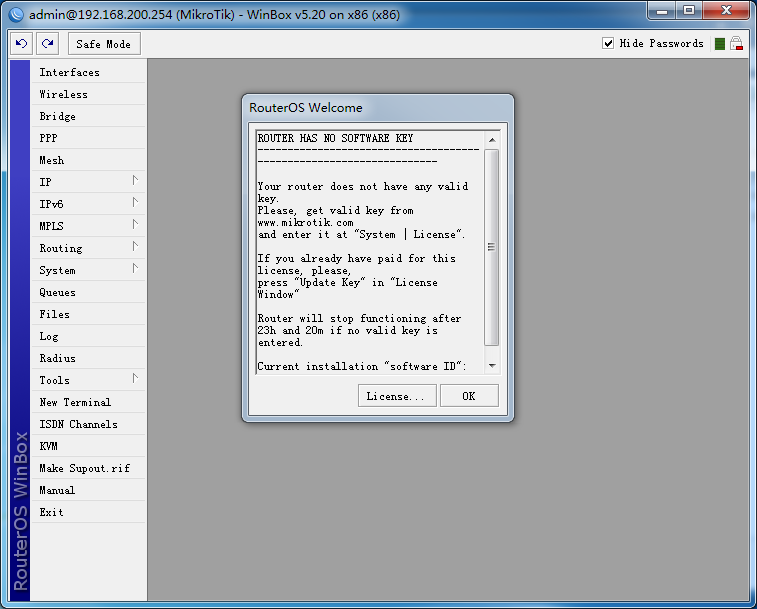757x609 pixels.
Task: Open the Files menu
Action: point(88,314)
